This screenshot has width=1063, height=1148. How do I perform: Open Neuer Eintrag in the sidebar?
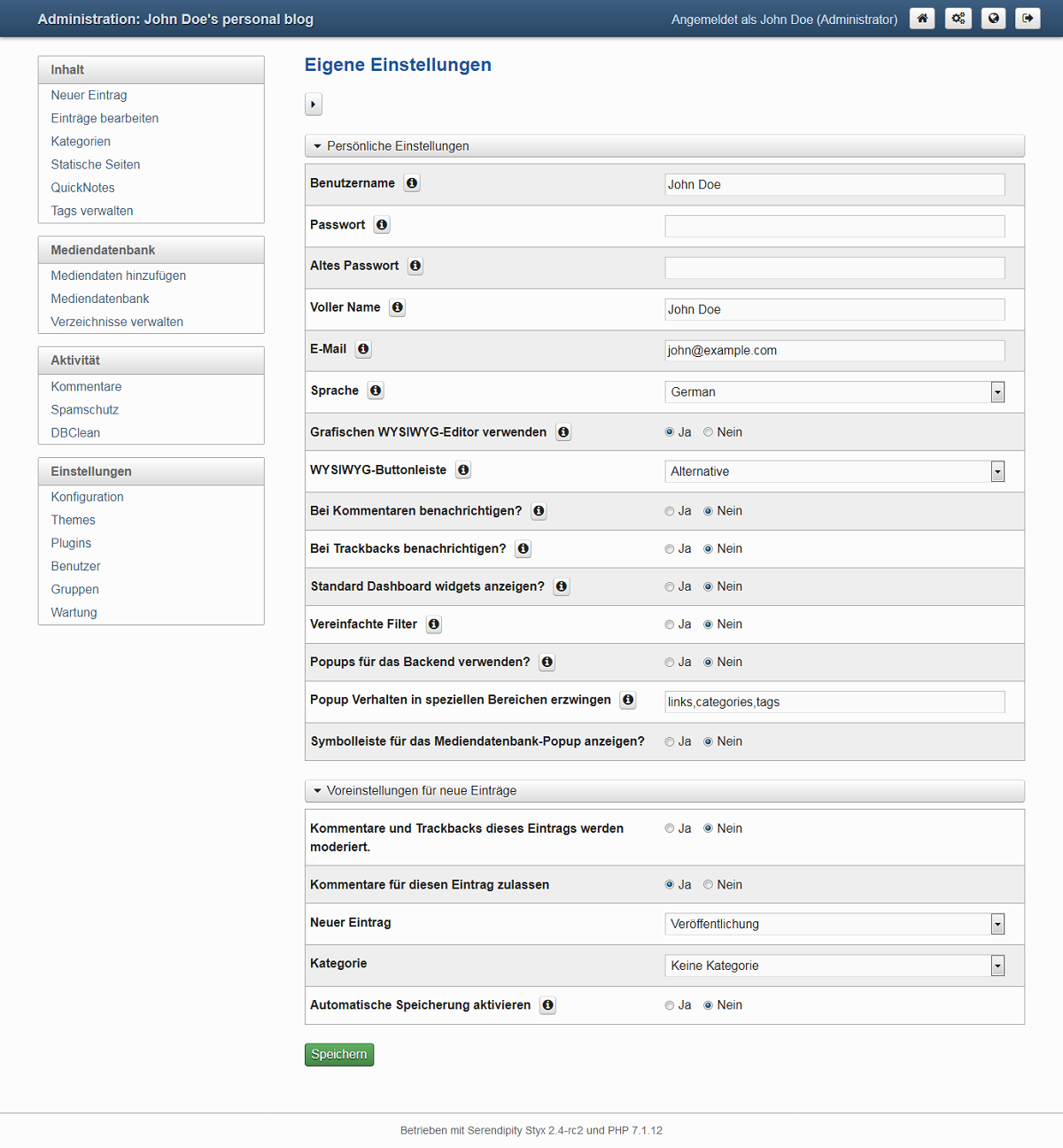[89, 95]
